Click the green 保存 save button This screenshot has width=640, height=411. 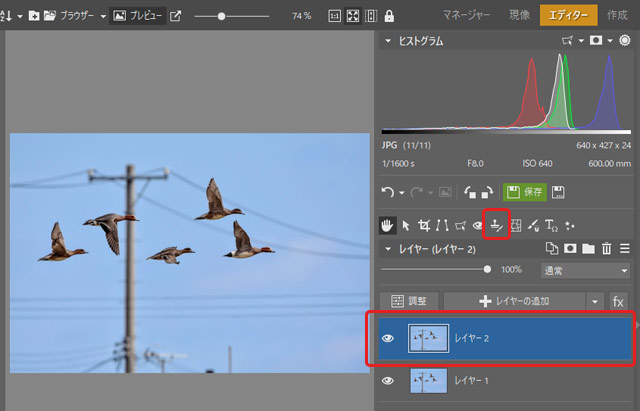524,192
